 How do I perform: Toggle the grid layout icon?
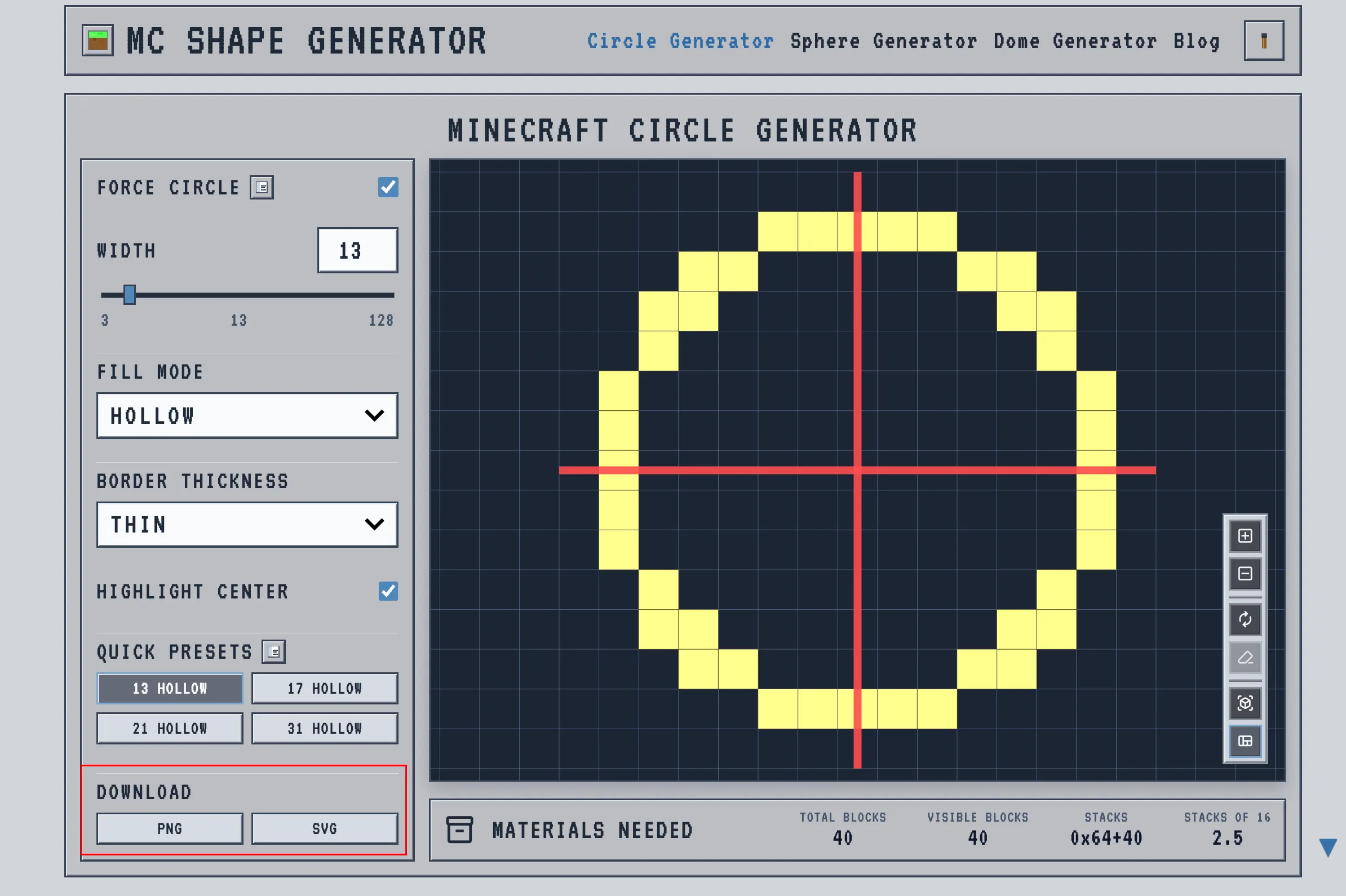pyautogui.click(x=1245, y=741)
